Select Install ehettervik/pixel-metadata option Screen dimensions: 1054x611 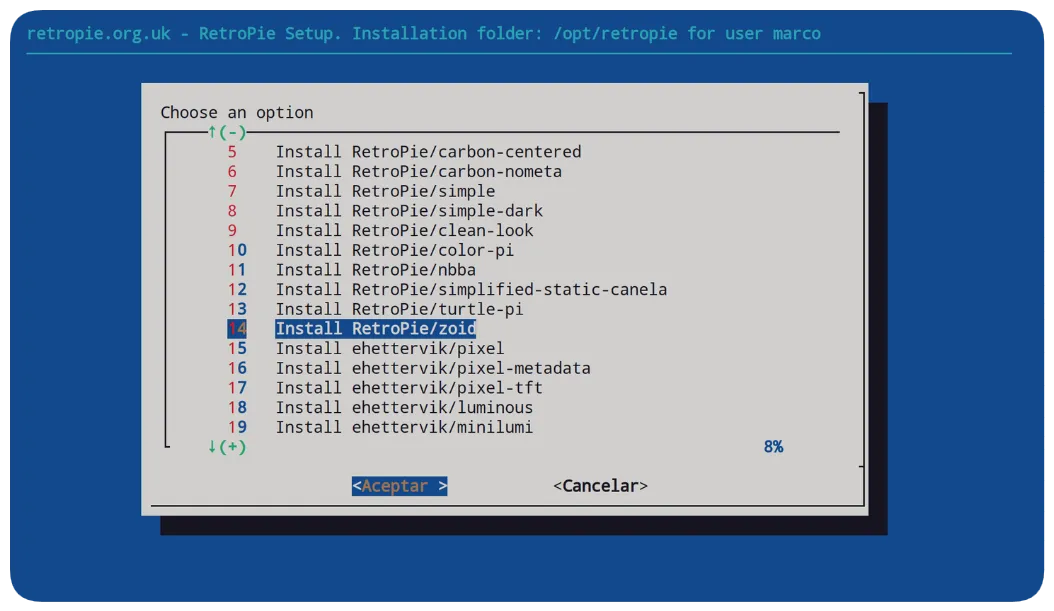(433, 368)
